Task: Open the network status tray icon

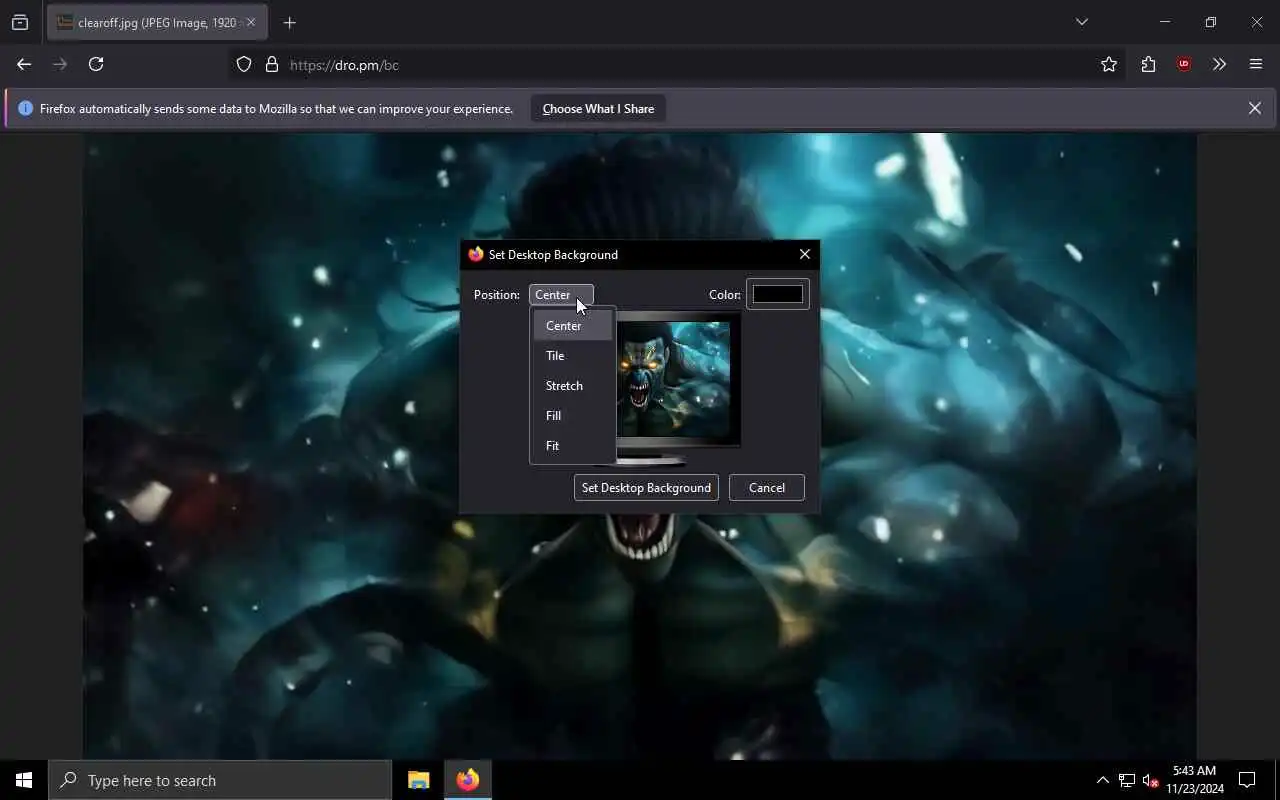Action: pyautogui.click(x=1126, y=780)
